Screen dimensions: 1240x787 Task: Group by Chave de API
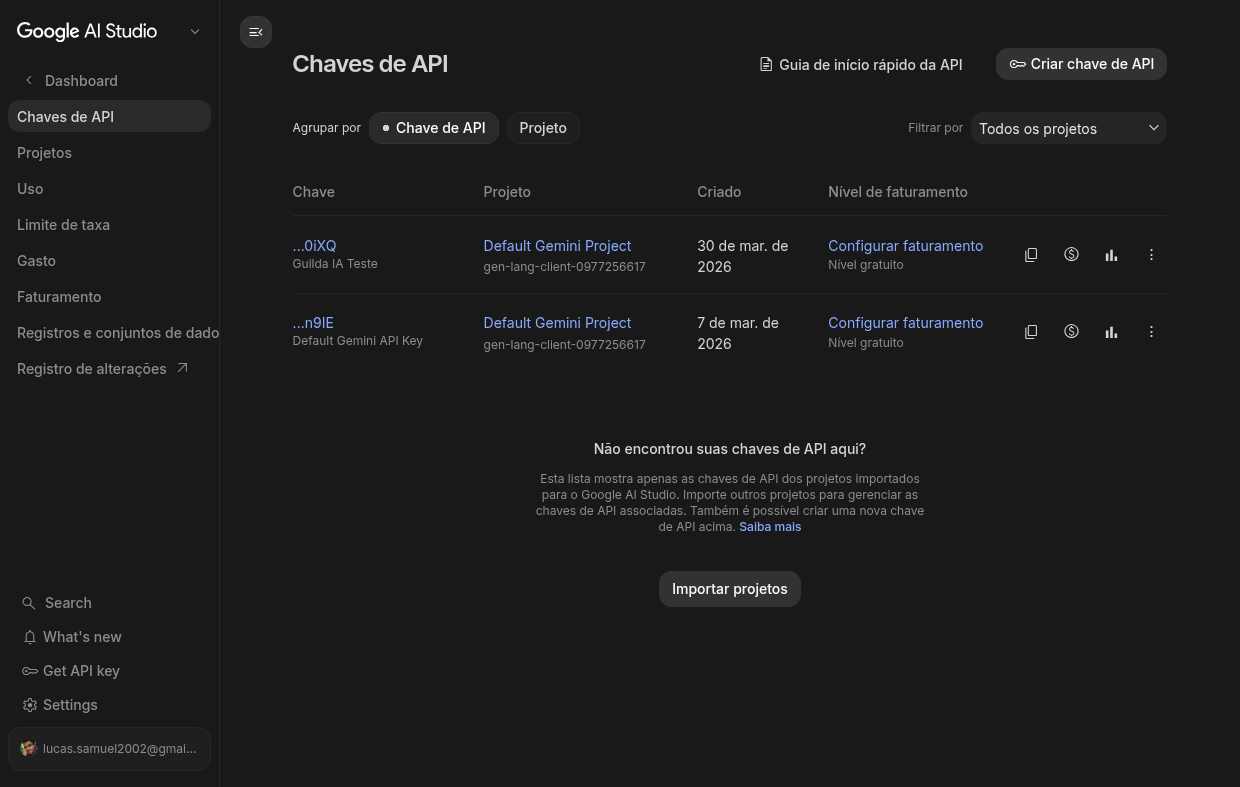coord(434,128)
